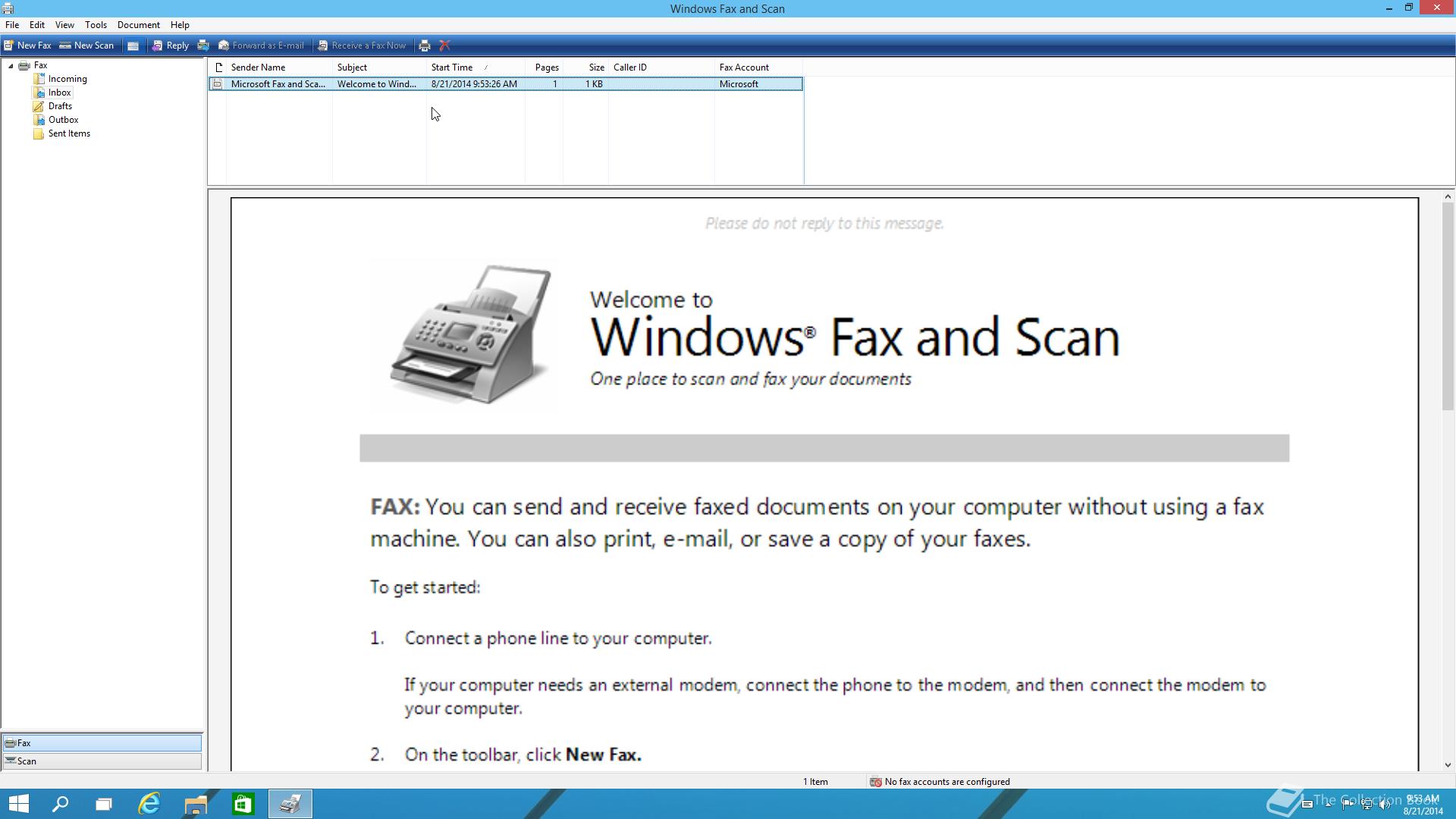Sort by the Start Time column header
Viewport: 1456px width, 819px height.
[x=452, y=67]
